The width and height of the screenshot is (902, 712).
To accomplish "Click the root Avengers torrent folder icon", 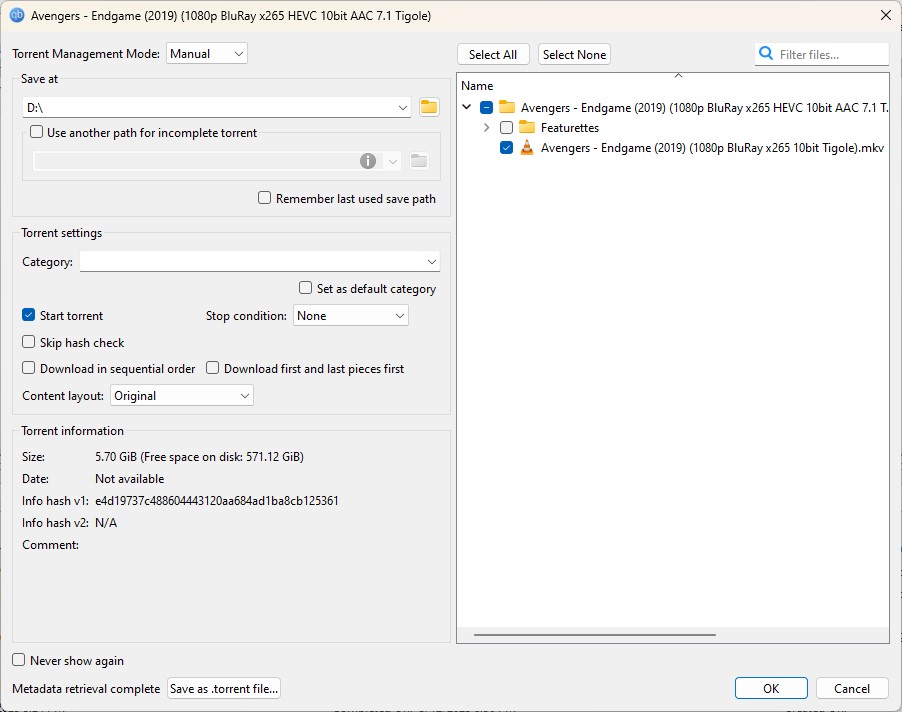I will 507,107.
